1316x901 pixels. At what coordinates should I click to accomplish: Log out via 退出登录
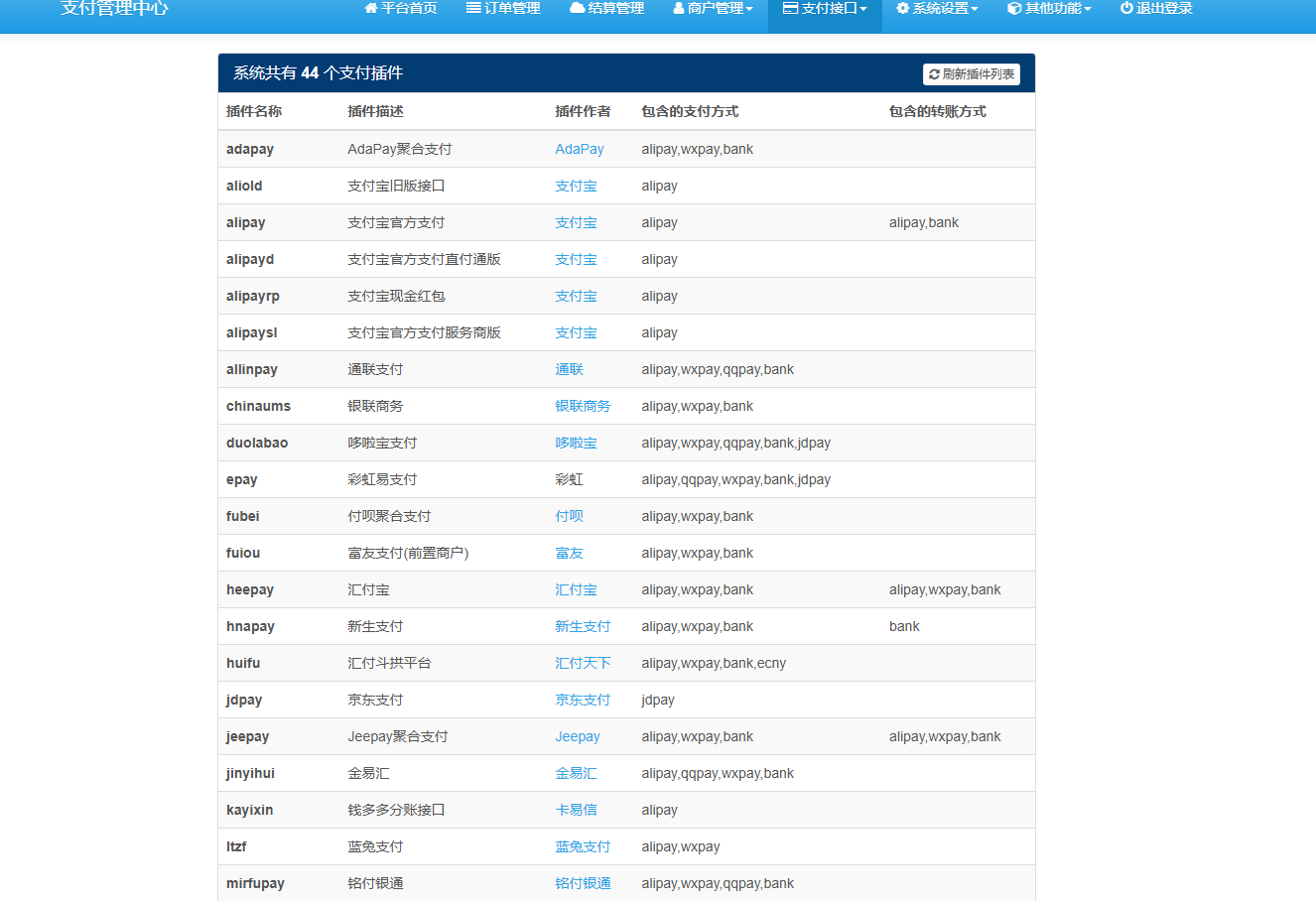(x=1156, y=8)
